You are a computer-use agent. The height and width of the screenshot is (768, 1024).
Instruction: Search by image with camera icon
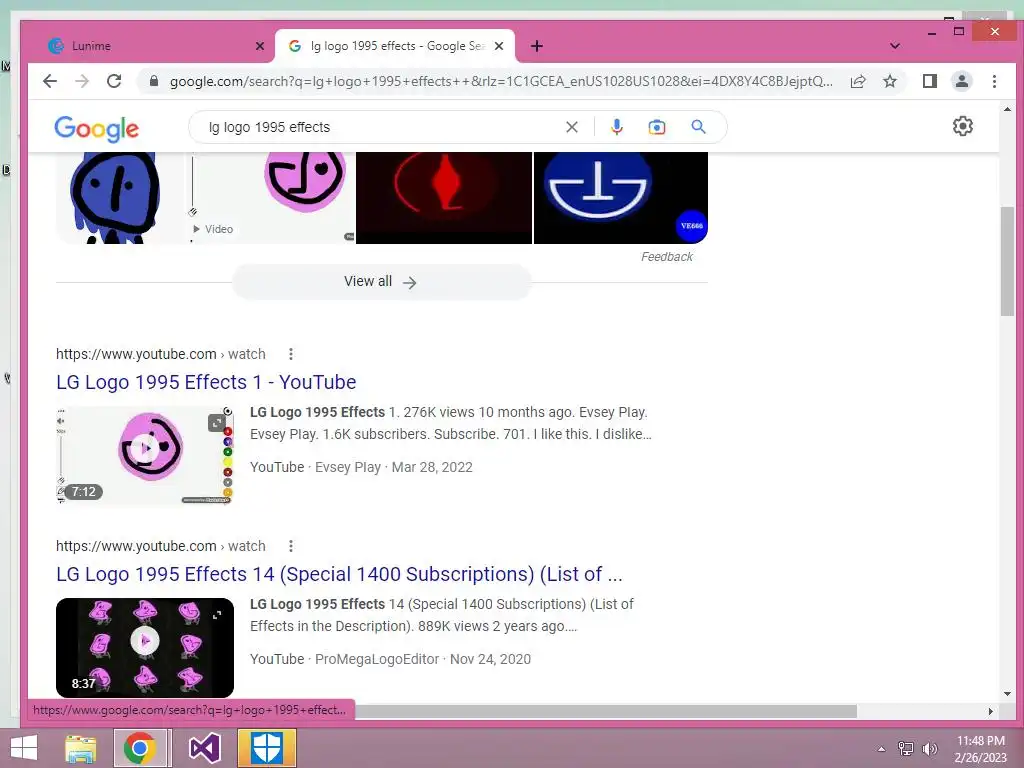tap(656, 127)
